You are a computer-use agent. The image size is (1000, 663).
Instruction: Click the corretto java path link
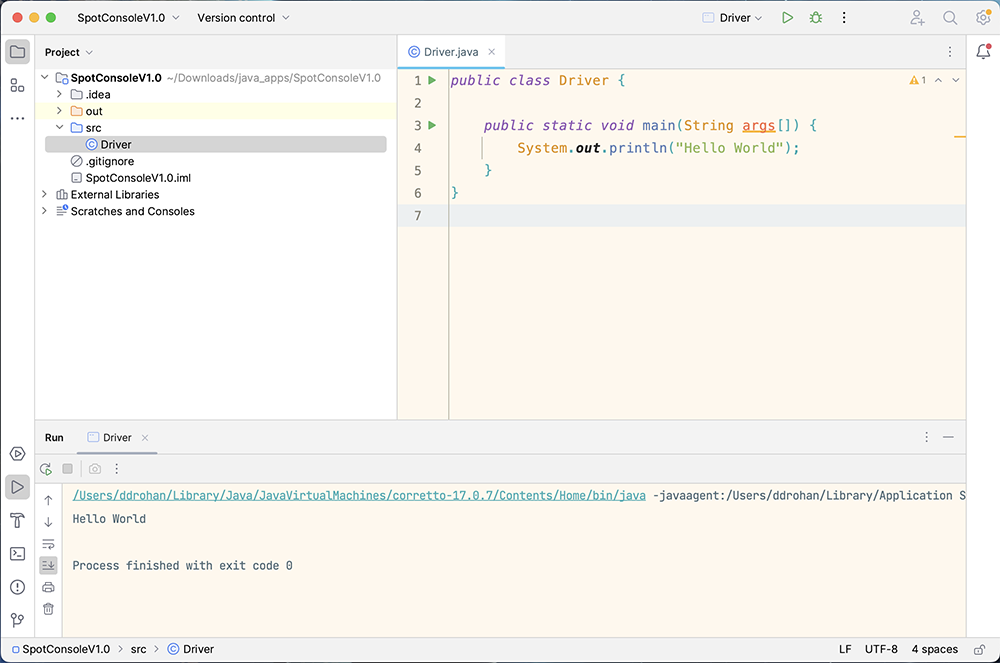point(359,495)
